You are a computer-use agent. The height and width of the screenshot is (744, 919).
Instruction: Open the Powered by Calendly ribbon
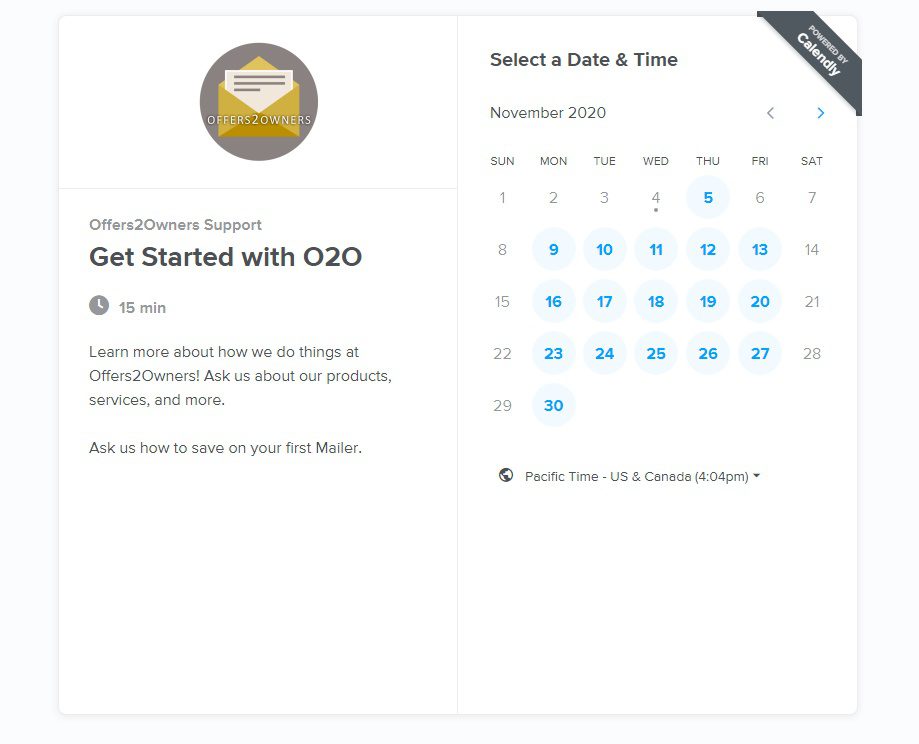(819, 53)
